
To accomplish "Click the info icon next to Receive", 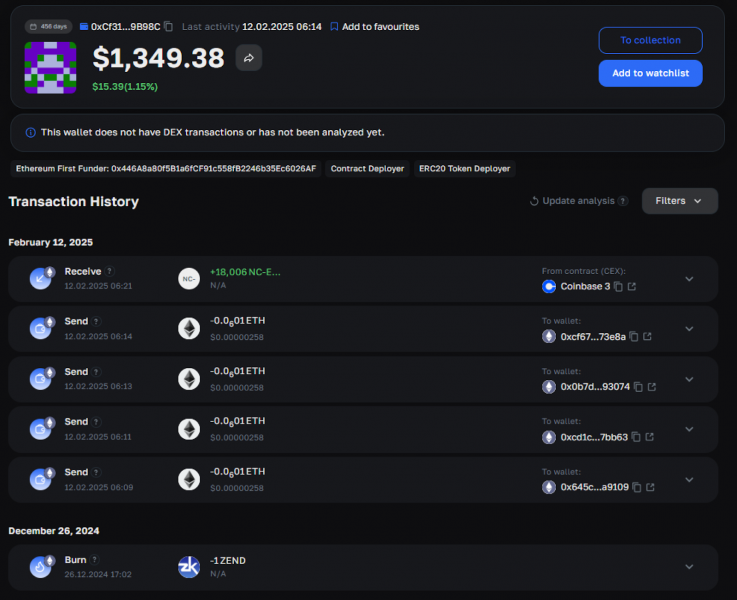I will (110, 271).
